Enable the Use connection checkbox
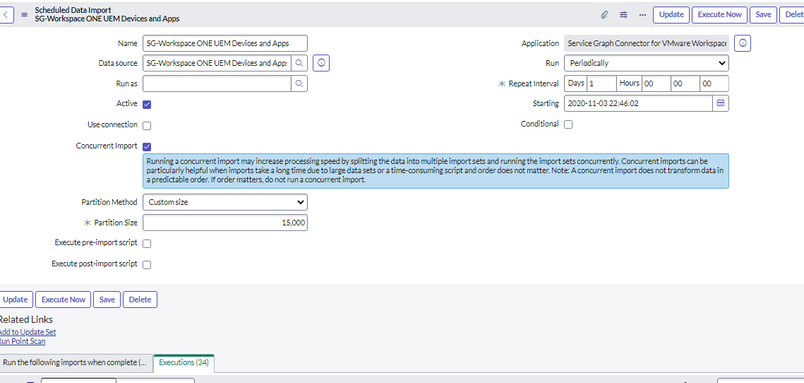 pos(147,125)
